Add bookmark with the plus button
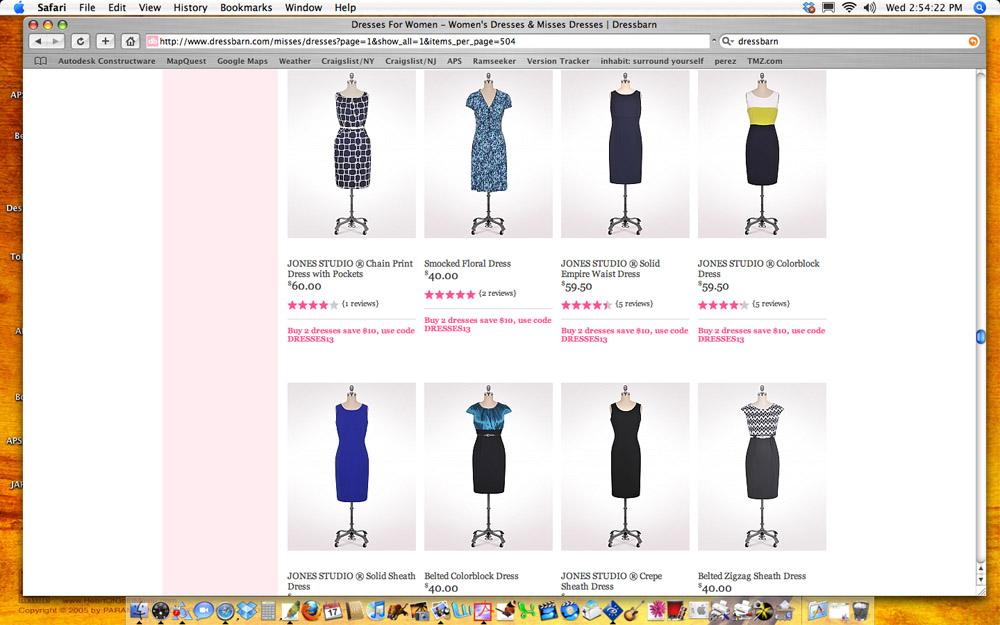 coord(105,41)
